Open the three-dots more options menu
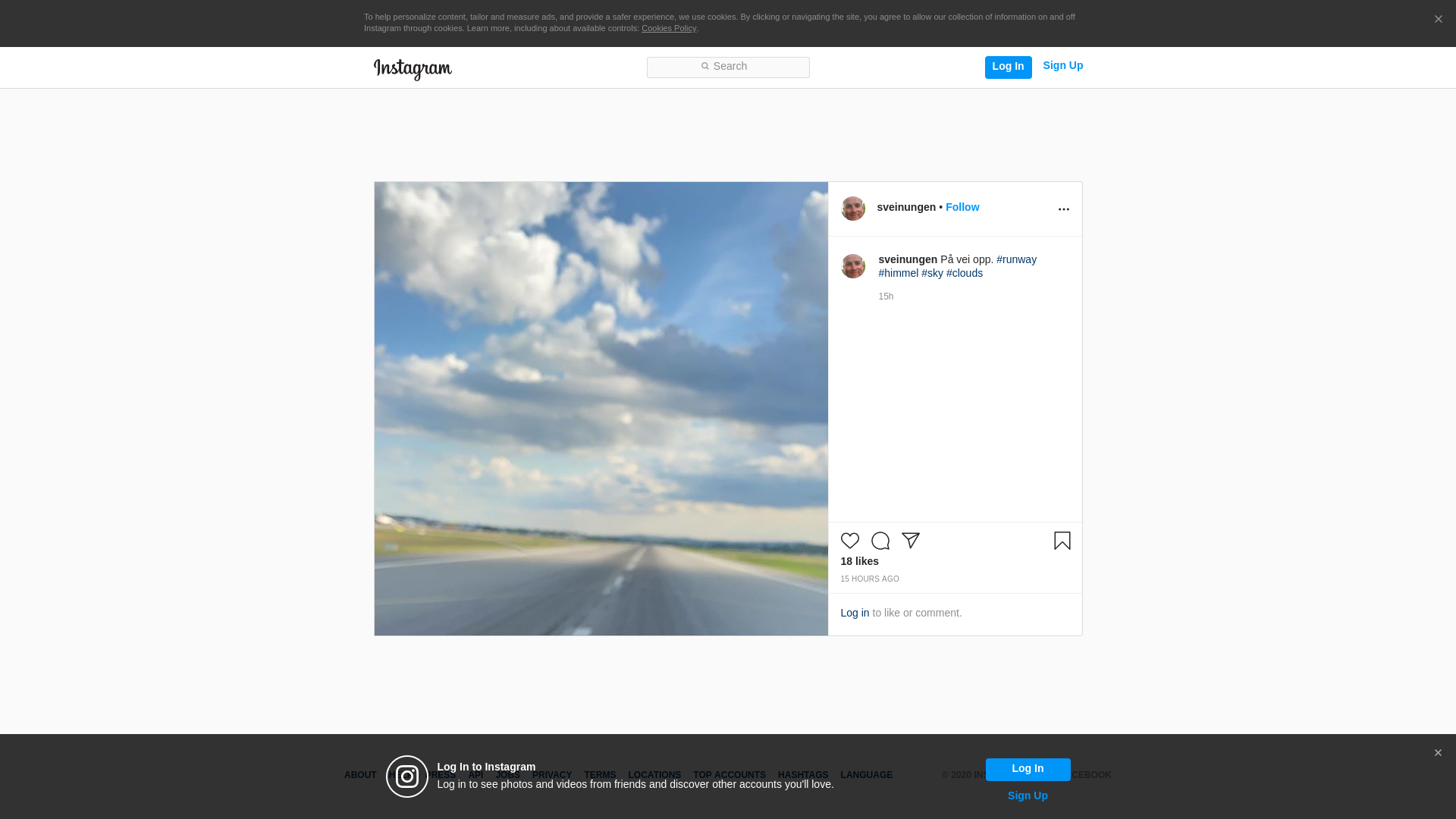Viewport: 1456px width, 819px height. point(1063,209)
